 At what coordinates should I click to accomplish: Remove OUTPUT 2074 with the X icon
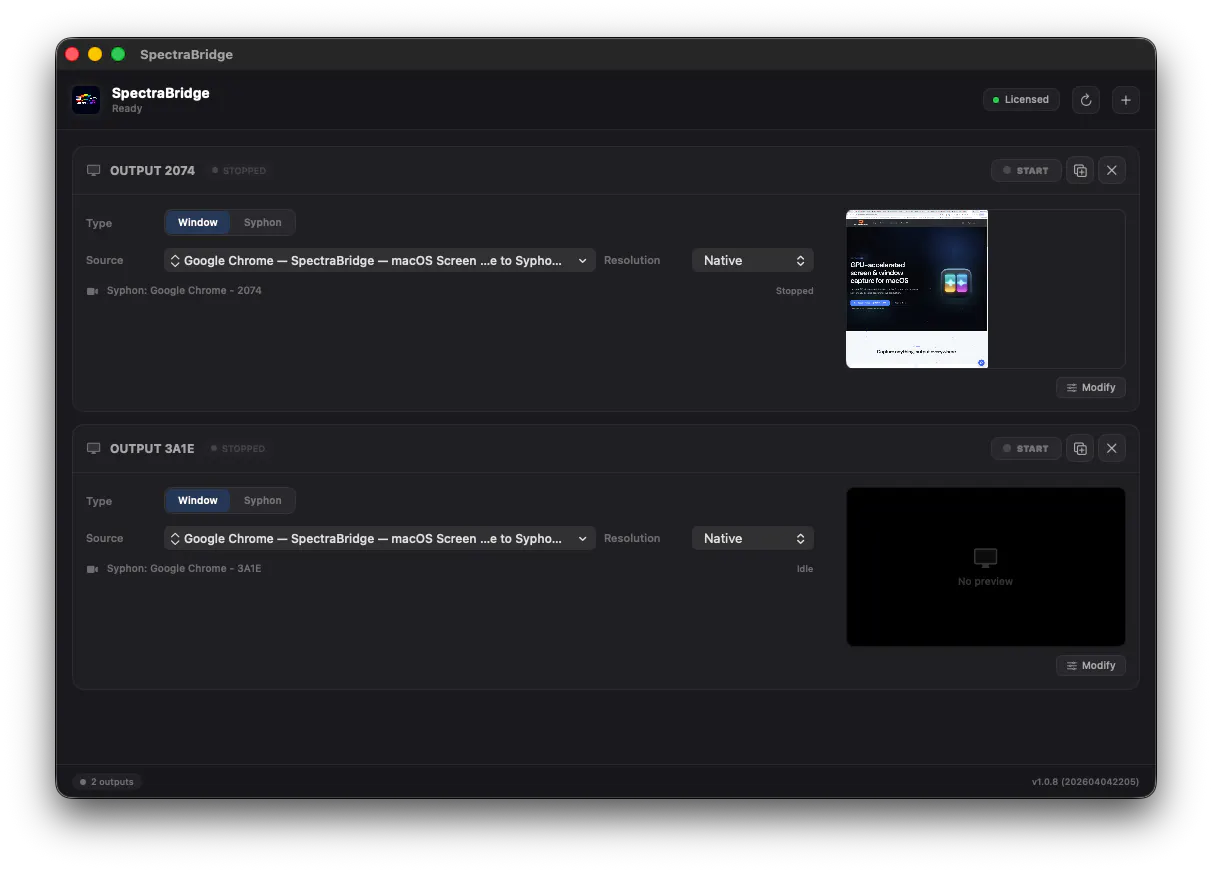click(x=1112, y=171)
